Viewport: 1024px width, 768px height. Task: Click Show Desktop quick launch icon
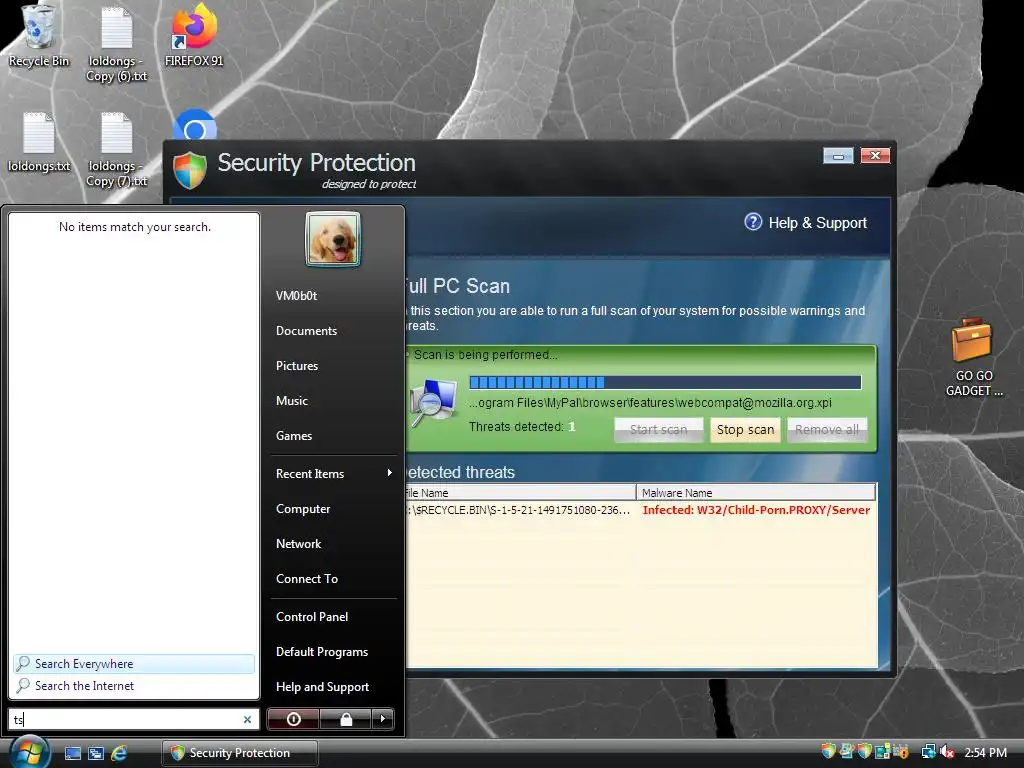[72, 753]
